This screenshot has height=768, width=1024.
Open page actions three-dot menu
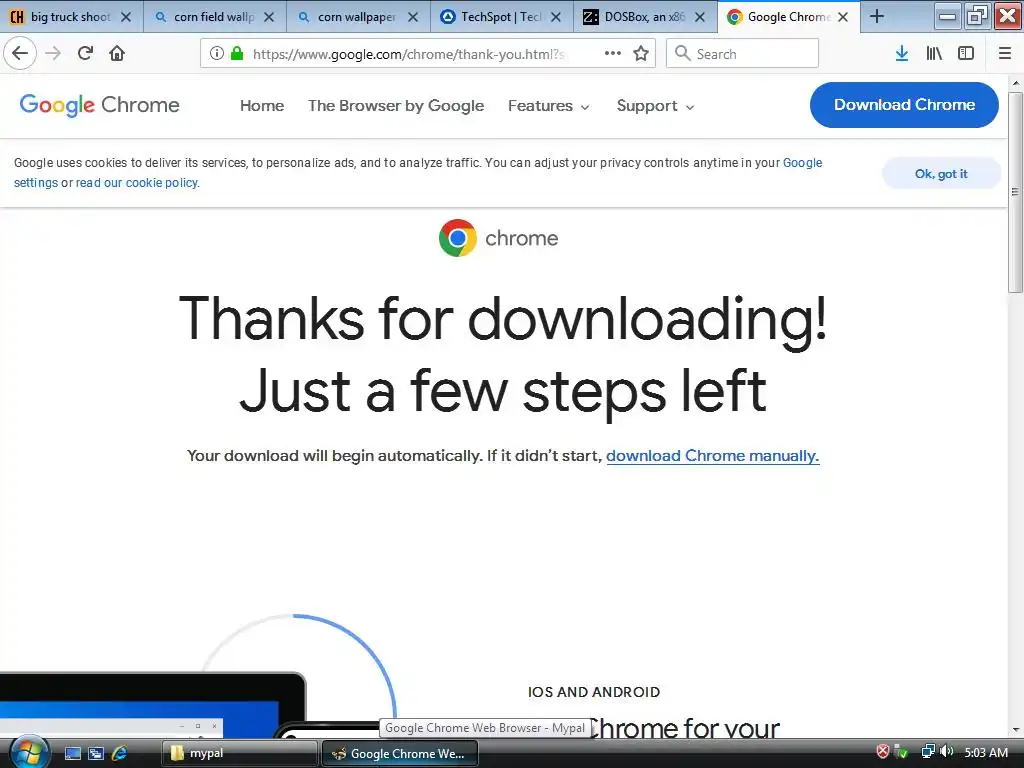pyautogui.click(x=613, y=54)
